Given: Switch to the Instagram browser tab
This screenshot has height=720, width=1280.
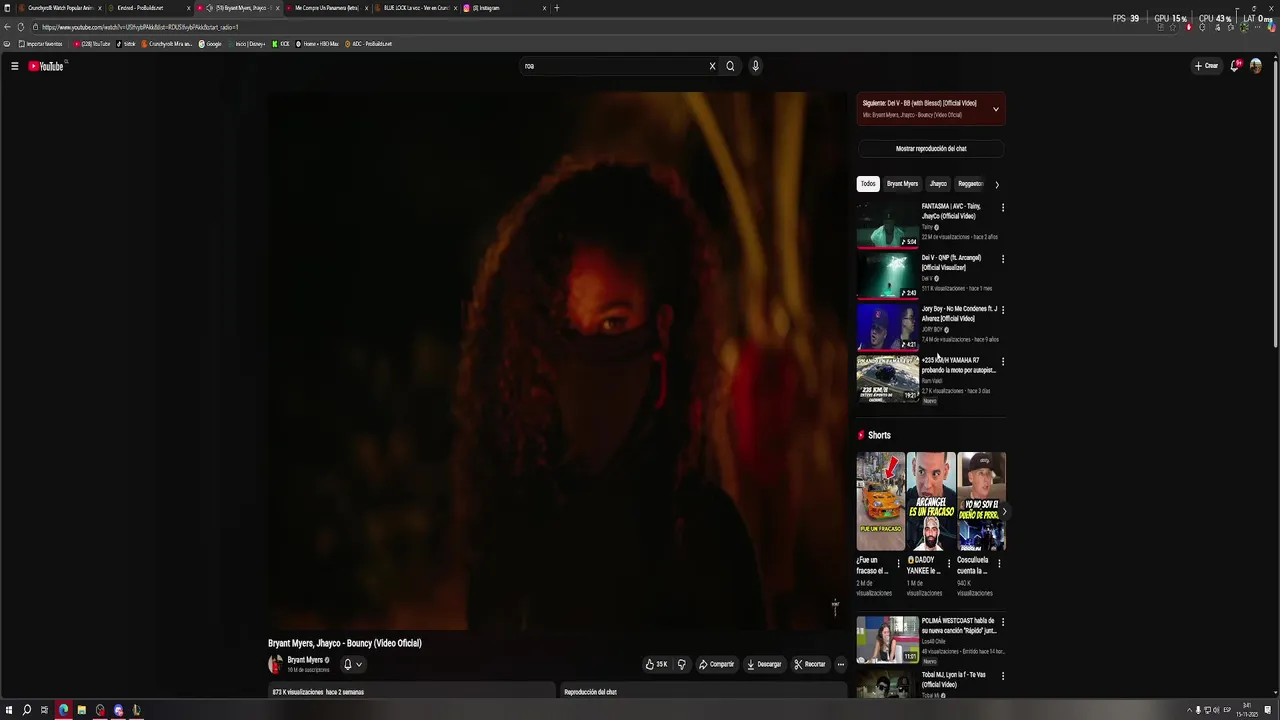Looking at the screenshot, I should coord(503,8).
